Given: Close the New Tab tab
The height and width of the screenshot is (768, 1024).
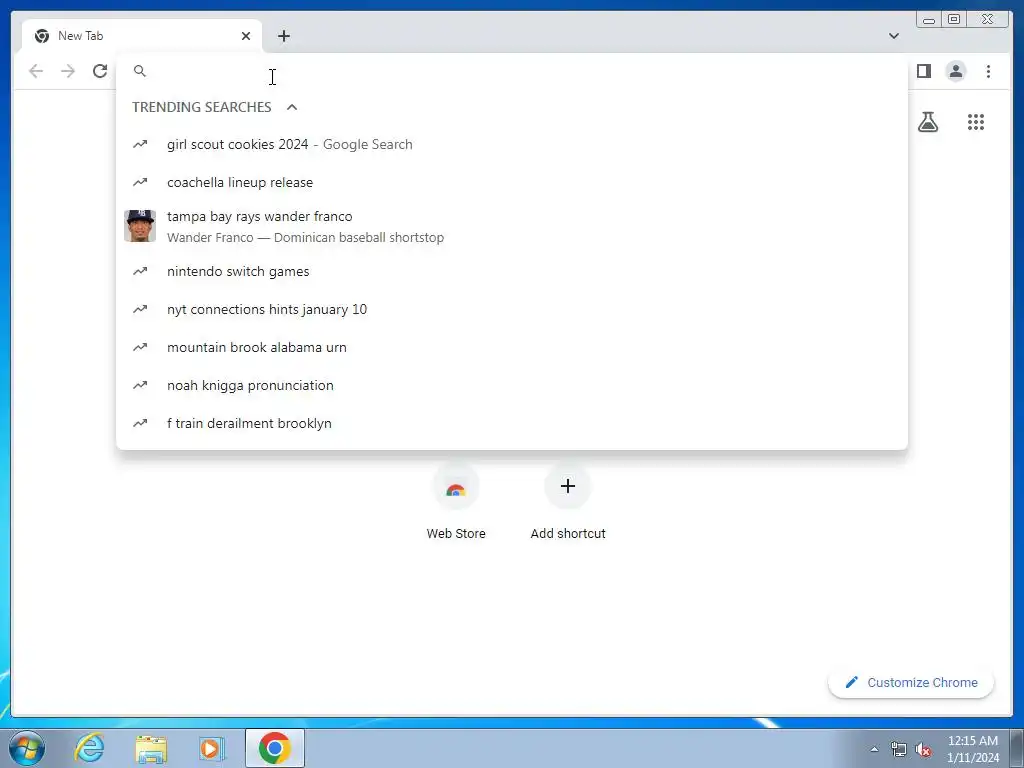Looking at the screenshot, I should pyautogui.click(x=246, y=36).
